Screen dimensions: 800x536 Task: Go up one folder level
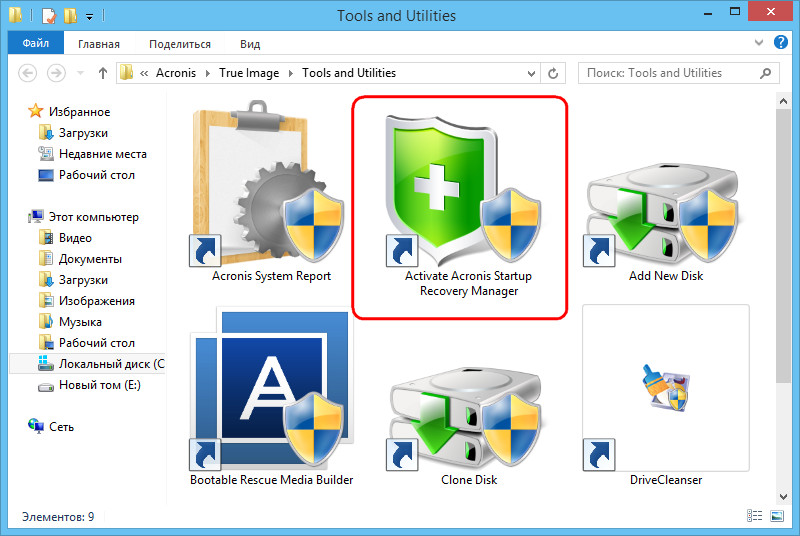(x=103, y=73)
